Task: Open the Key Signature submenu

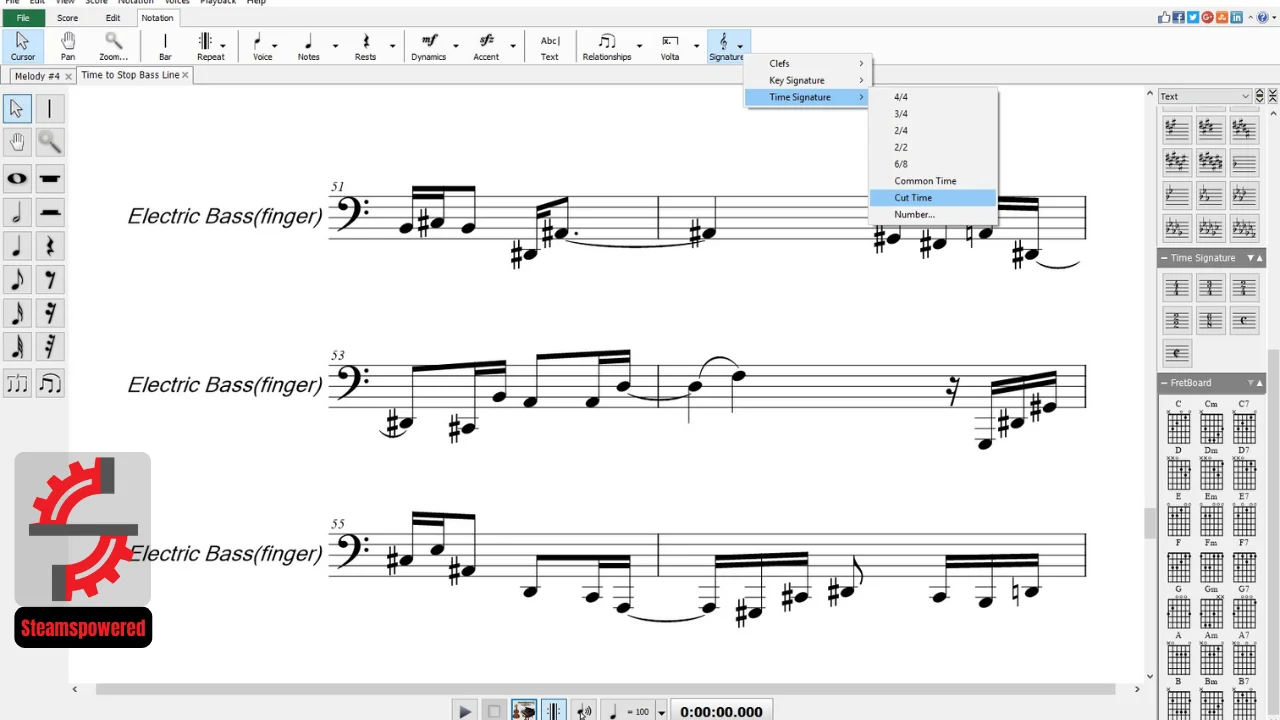Action: click(x=808, y=80)
